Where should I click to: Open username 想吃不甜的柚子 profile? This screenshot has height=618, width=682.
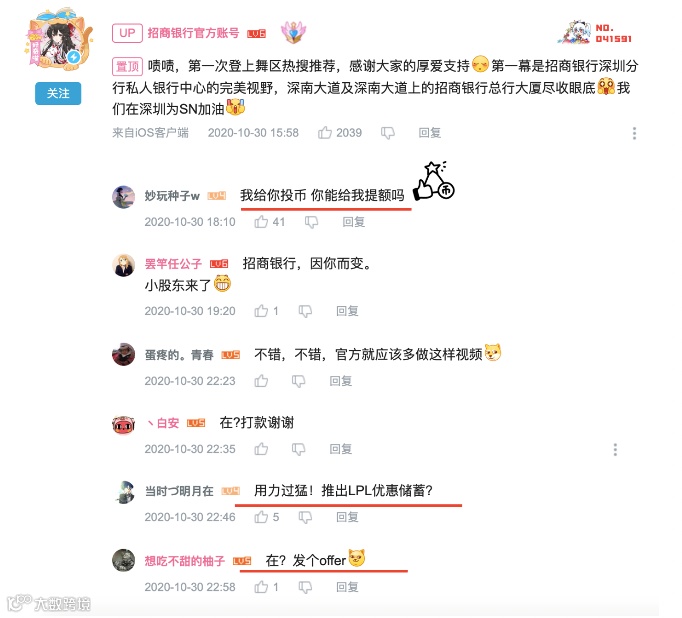185,561
